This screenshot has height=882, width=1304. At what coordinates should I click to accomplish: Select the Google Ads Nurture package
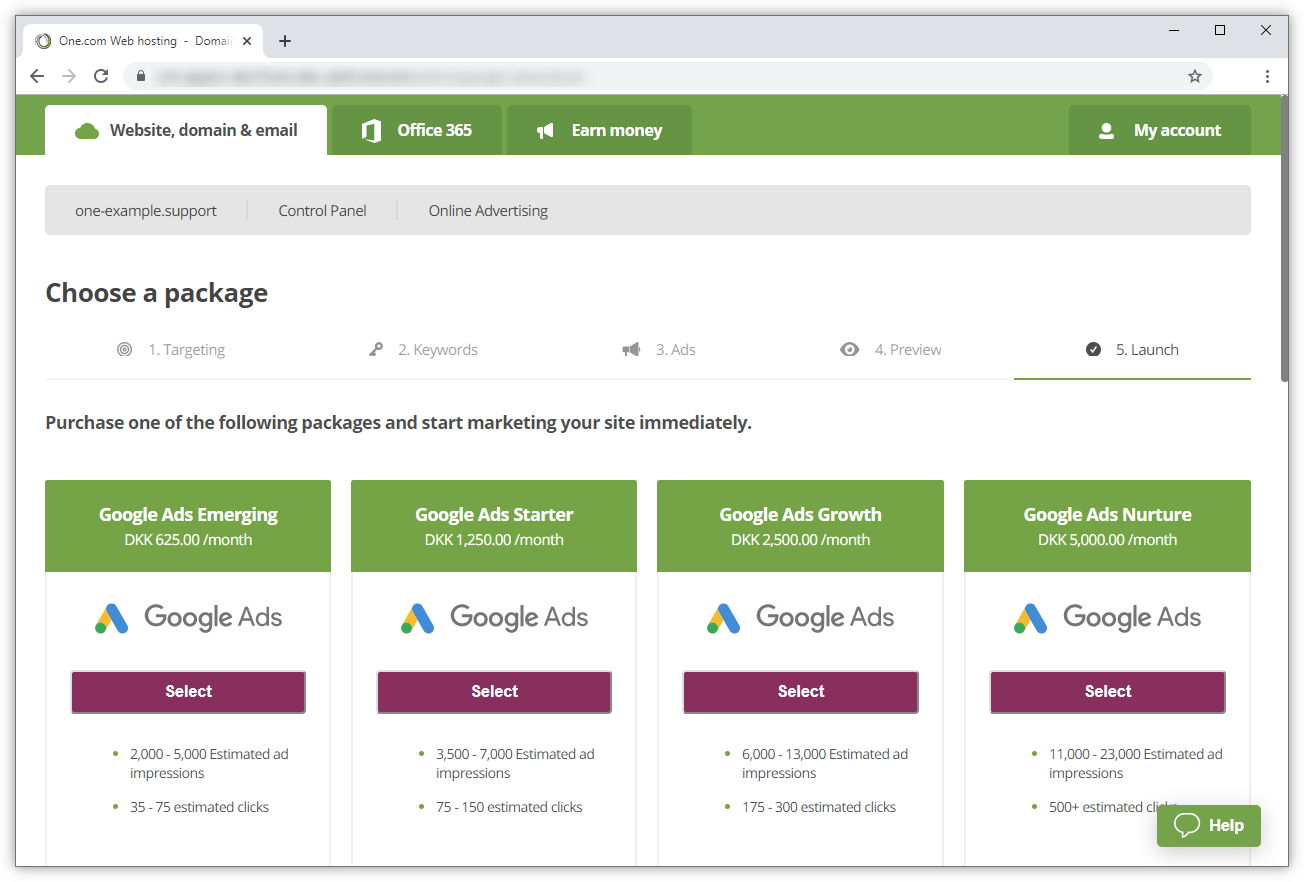click(x=1108, y=692)
